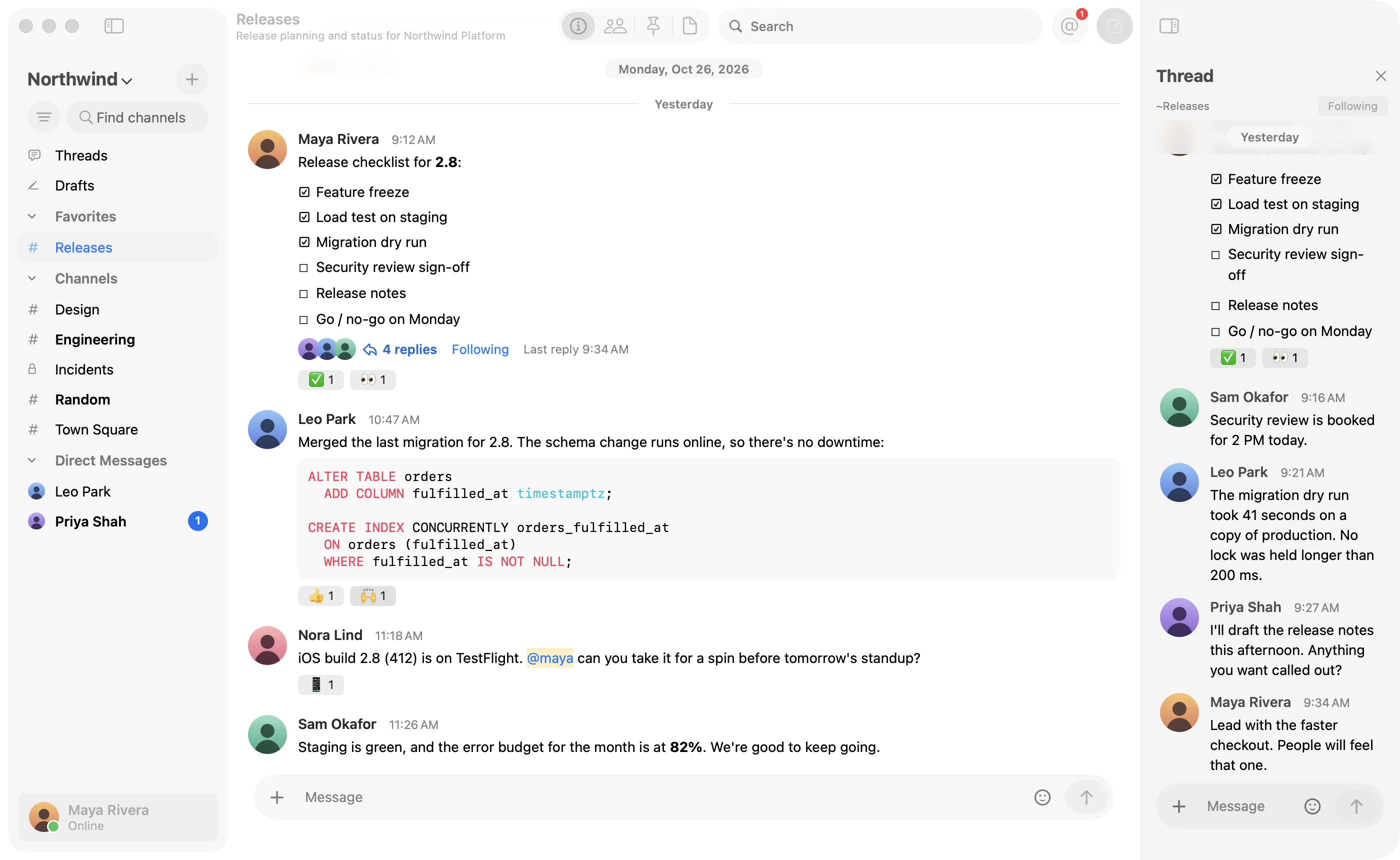Open the Northwind workspace dropdown
This screenshot has width=1400, height=860.
[79, 79]
